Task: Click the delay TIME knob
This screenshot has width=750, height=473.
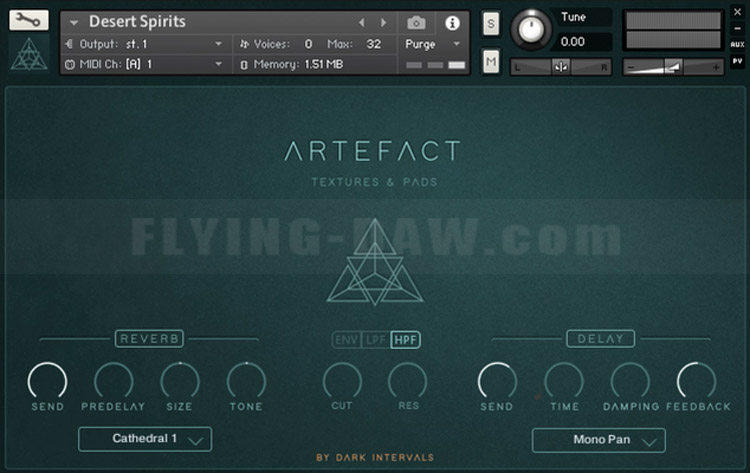Action: pos(564,381)
